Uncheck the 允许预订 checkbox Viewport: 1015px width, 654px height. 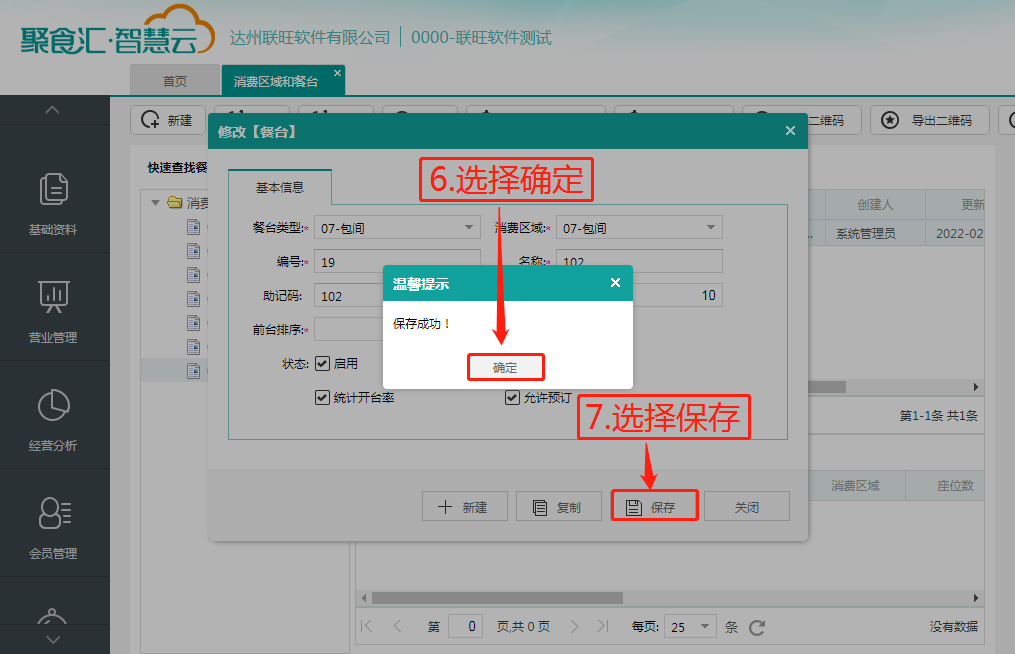[512, 397]
